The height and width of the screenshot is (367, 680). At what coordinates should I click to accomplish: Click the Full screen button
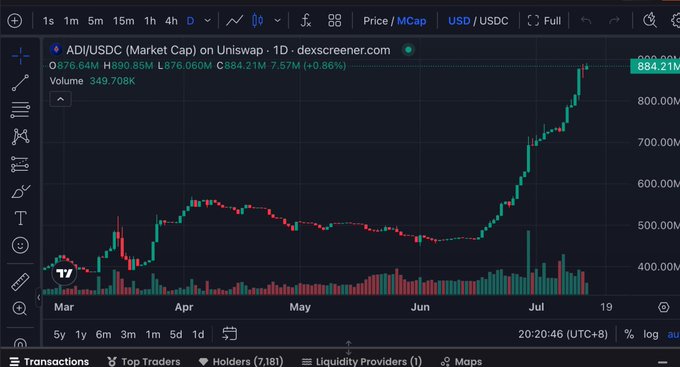pyautogui.click(x=544, y=21)
